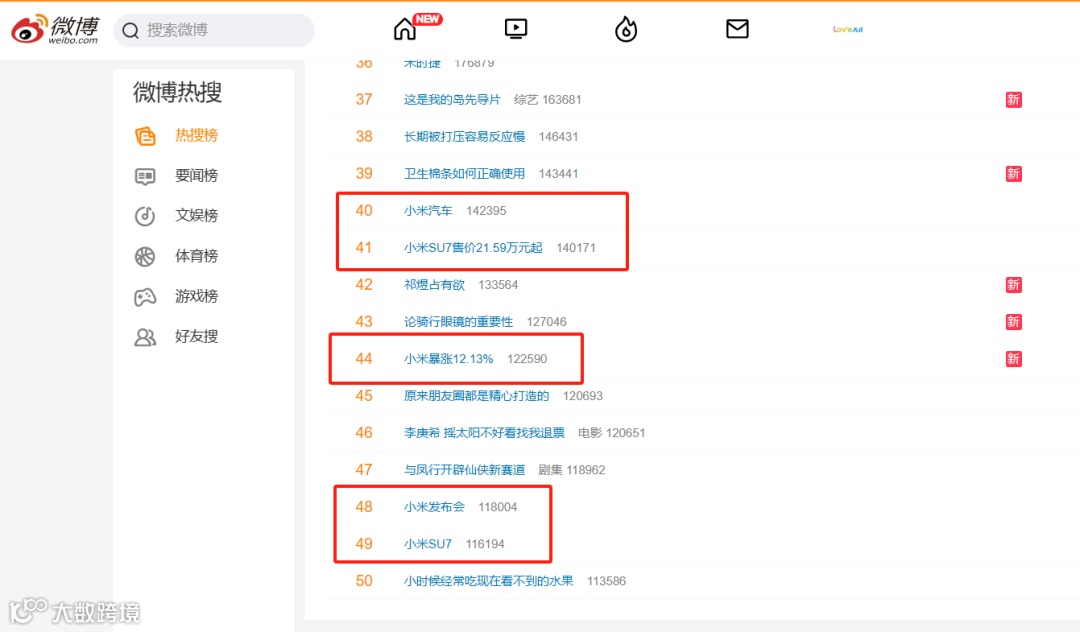
Task: Open topic 李庚希 摇太阳不好看找我退票
Action: click(x=484, y=433)
